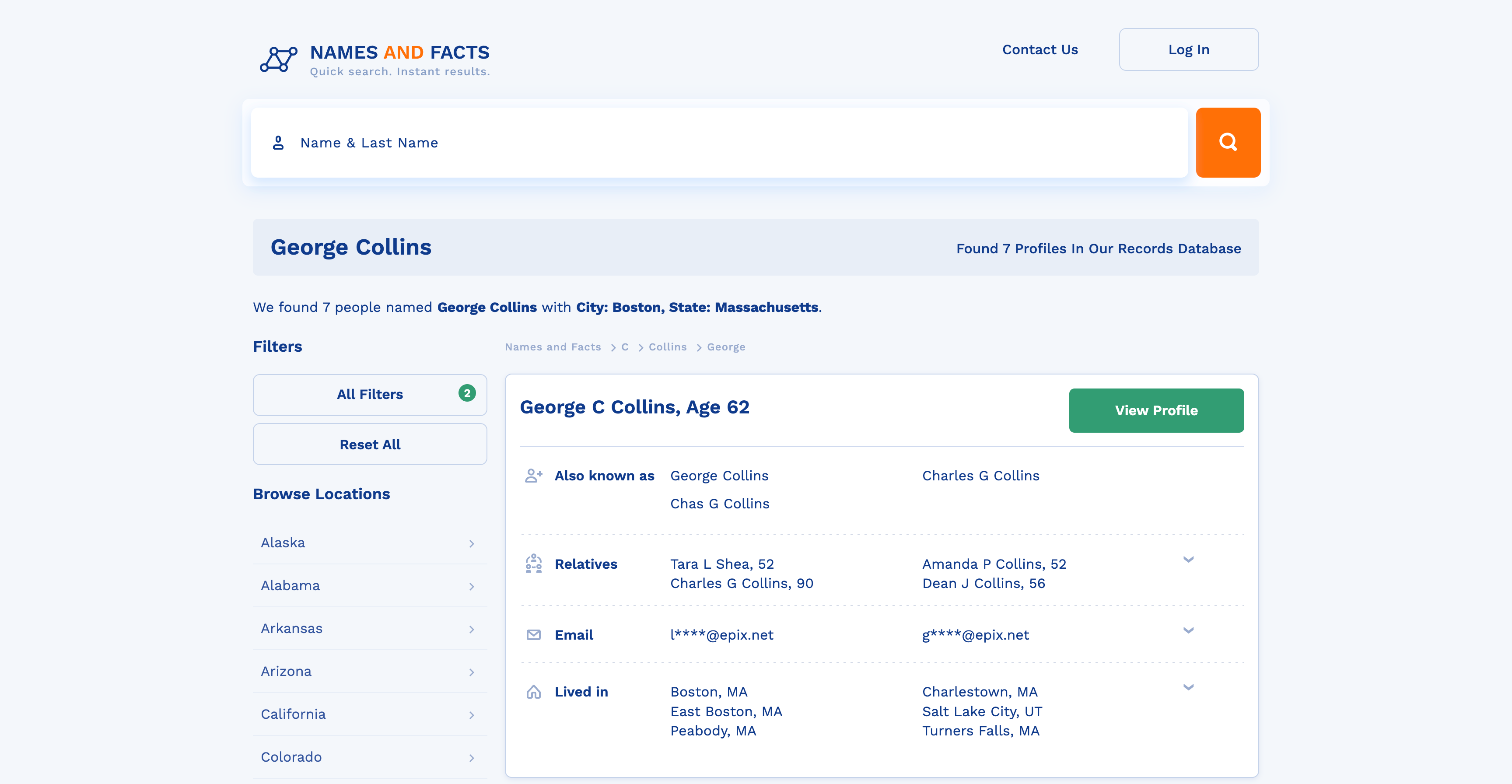
Task: Open the Alabama location arrow
Action: [472, 586]
